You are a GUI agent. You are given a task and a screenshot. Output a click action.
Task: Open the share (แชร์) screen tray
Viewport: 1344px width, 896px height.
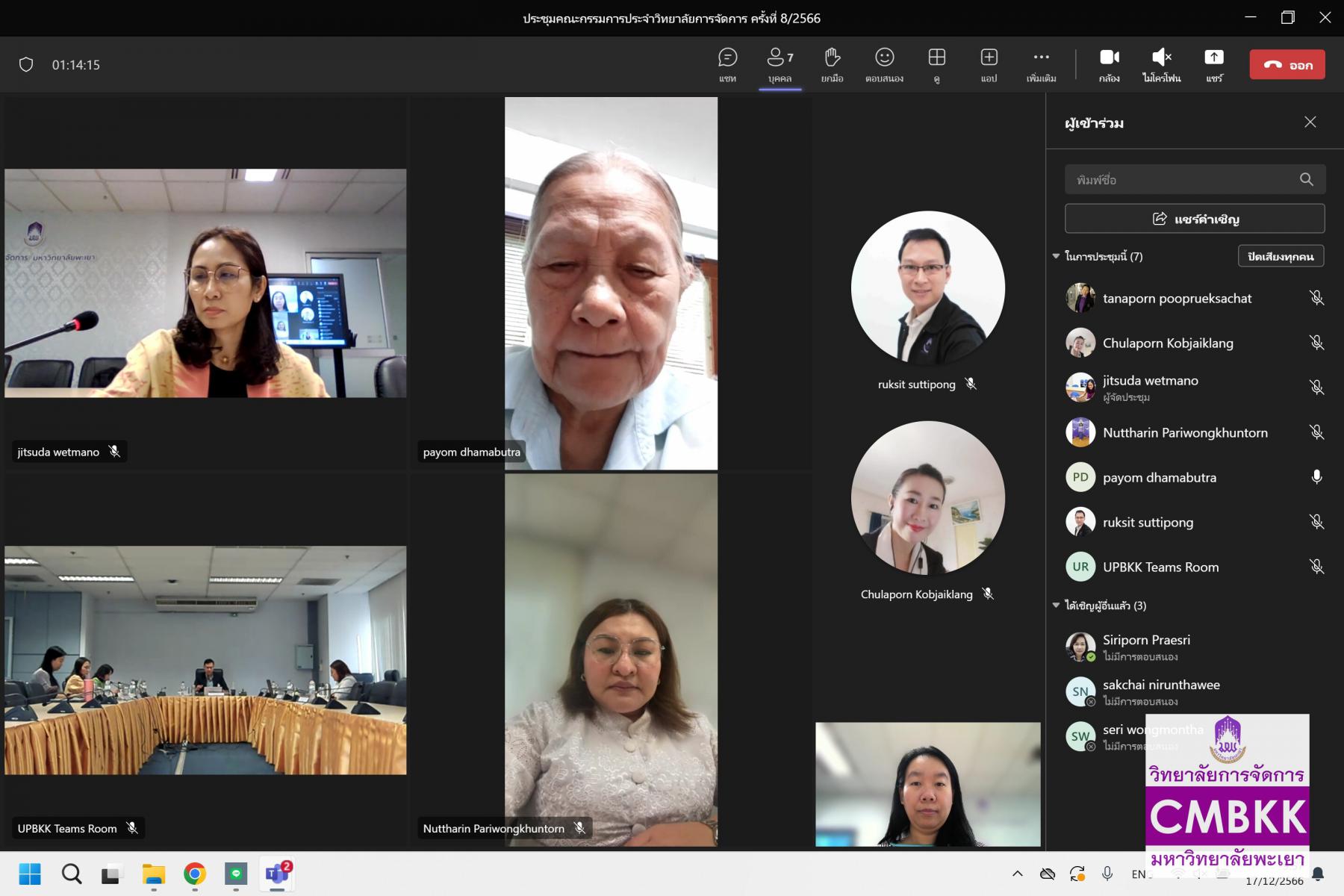[x=1214, y=65]
